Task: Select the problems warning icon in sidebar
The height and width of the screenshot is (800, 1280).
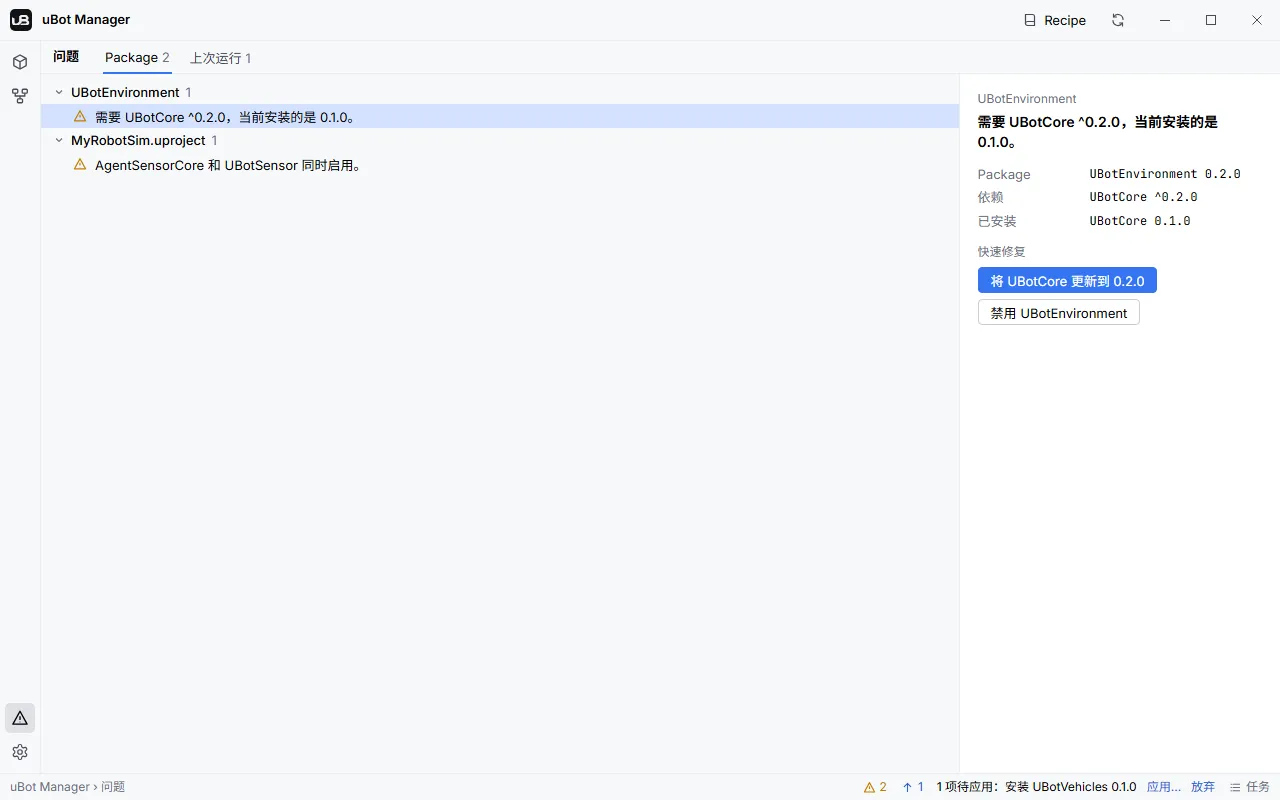Action: click(20, 718)
